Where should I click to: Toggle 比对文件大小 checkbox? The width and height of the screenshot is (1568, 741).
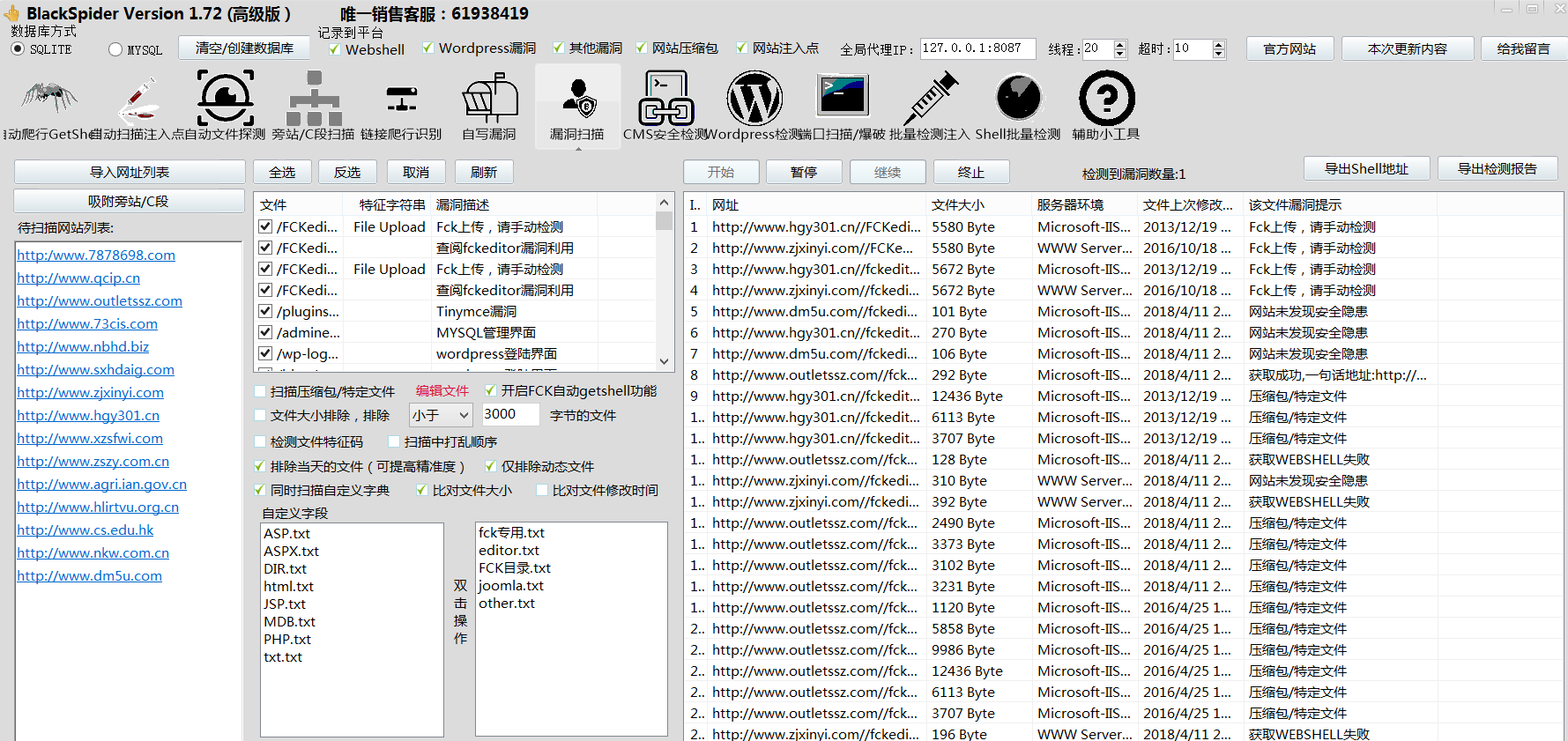(x=422, y=490)
